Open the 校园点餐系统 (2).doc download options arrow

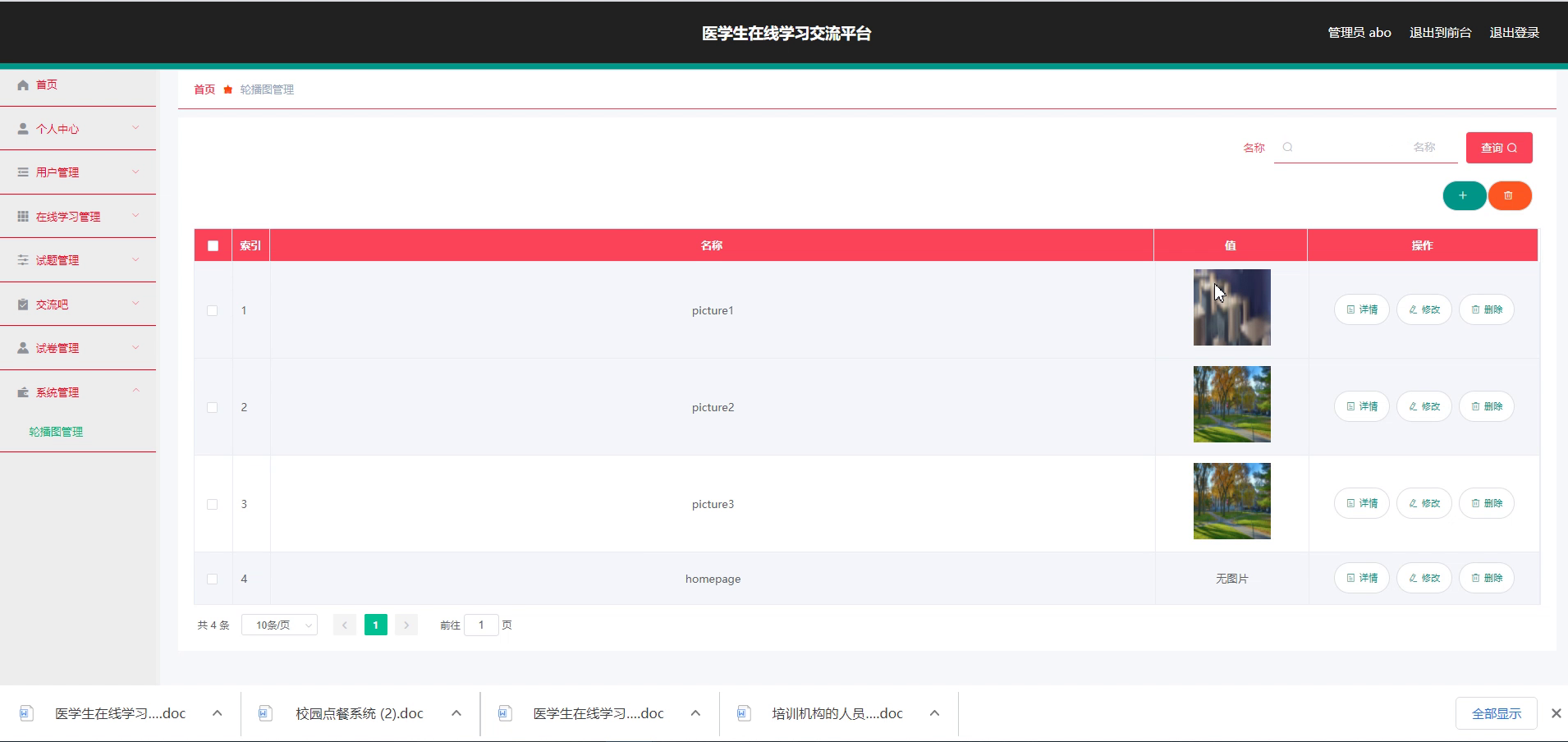[x=456, y=713]
